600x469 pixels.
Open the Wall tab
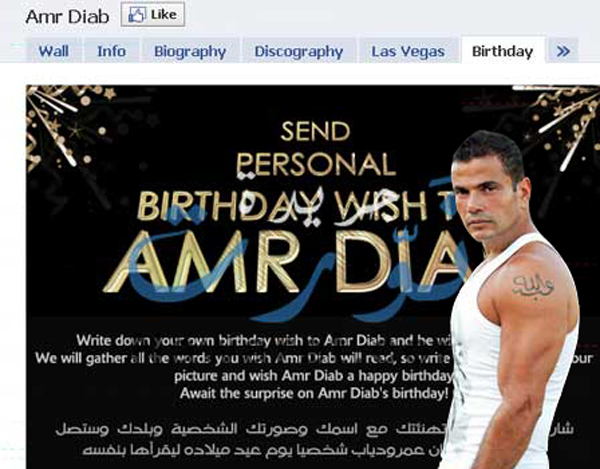pos(54,51)
